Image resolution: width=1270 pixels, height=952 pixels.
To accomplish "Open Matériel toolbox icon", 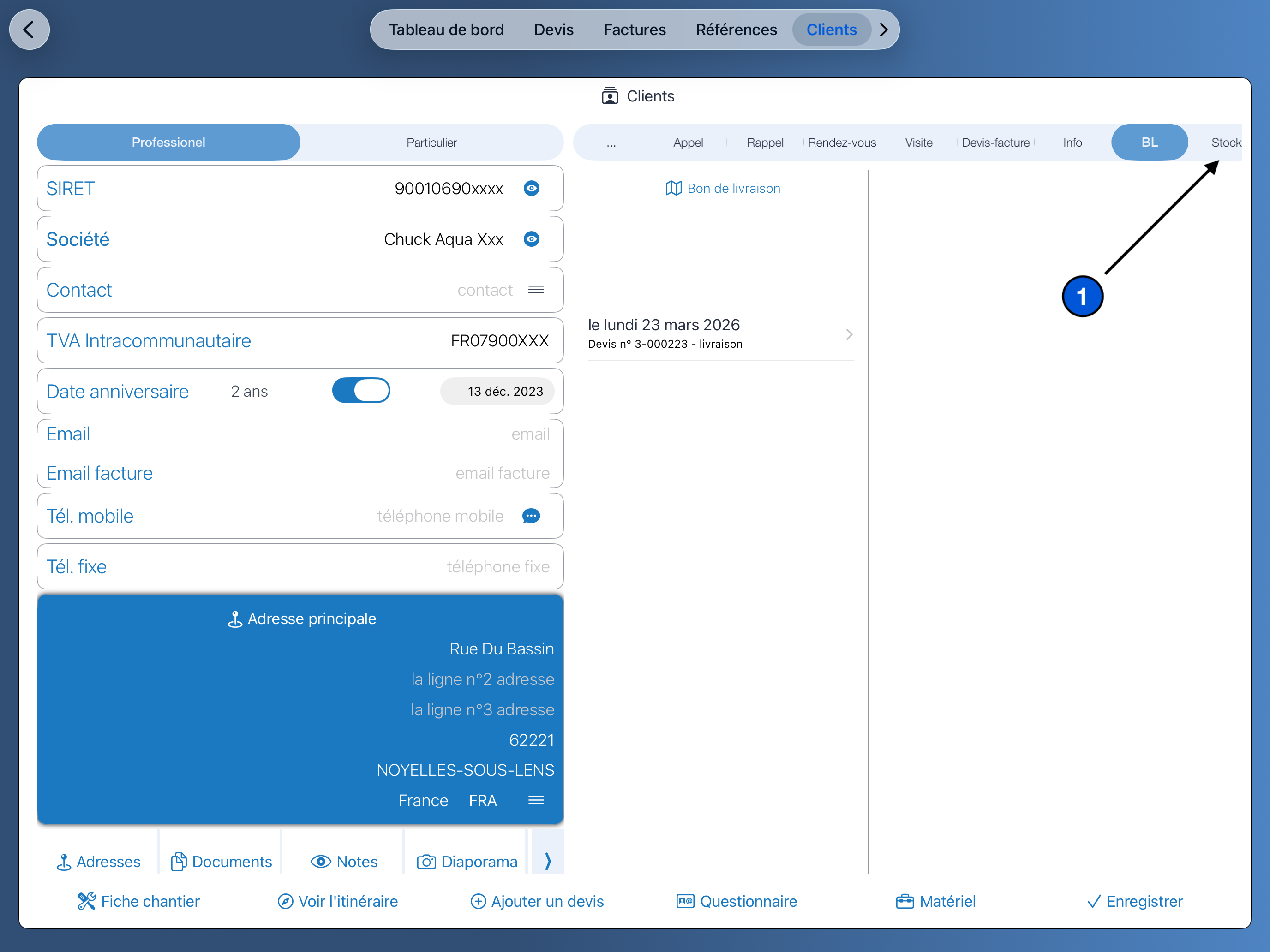I will [904, 901].
